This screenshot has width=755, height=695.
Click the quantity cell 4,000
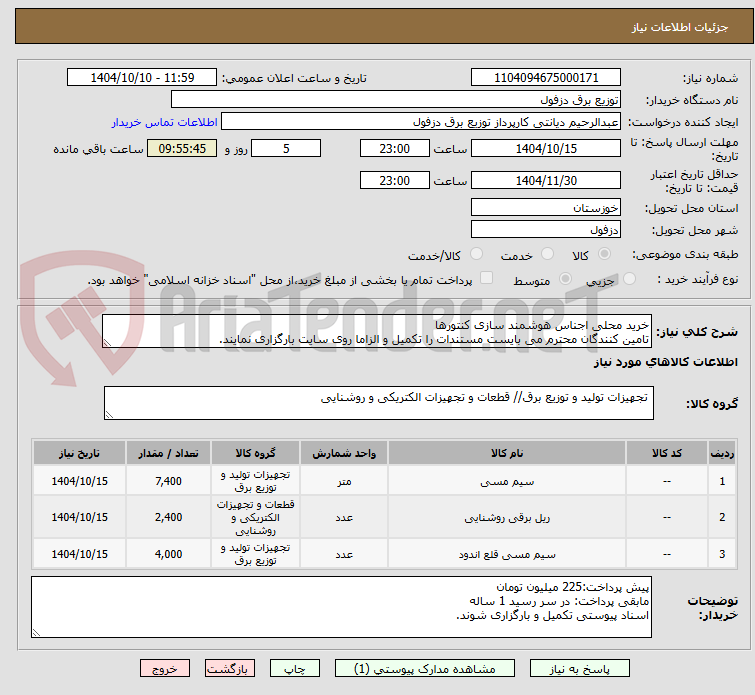[168, 554]
